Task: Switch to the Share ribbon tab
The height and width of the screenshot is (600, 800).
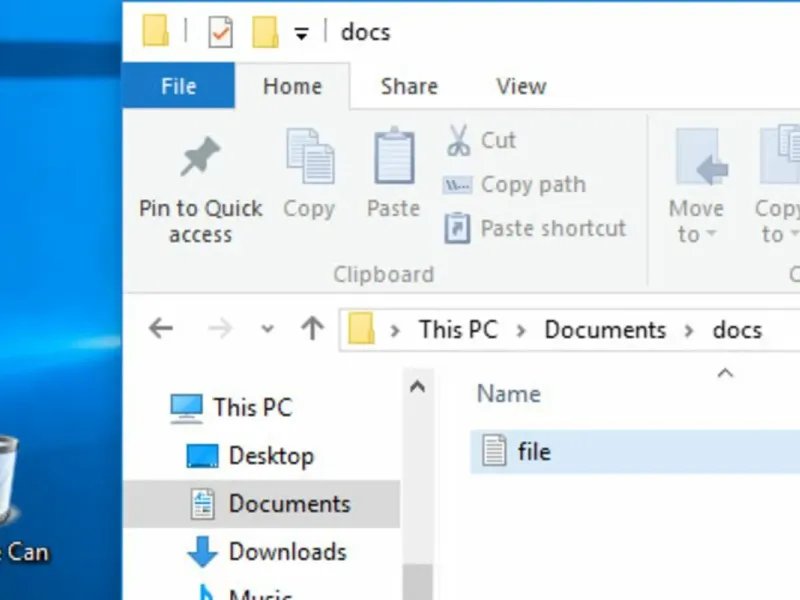Action: (409, 86)
